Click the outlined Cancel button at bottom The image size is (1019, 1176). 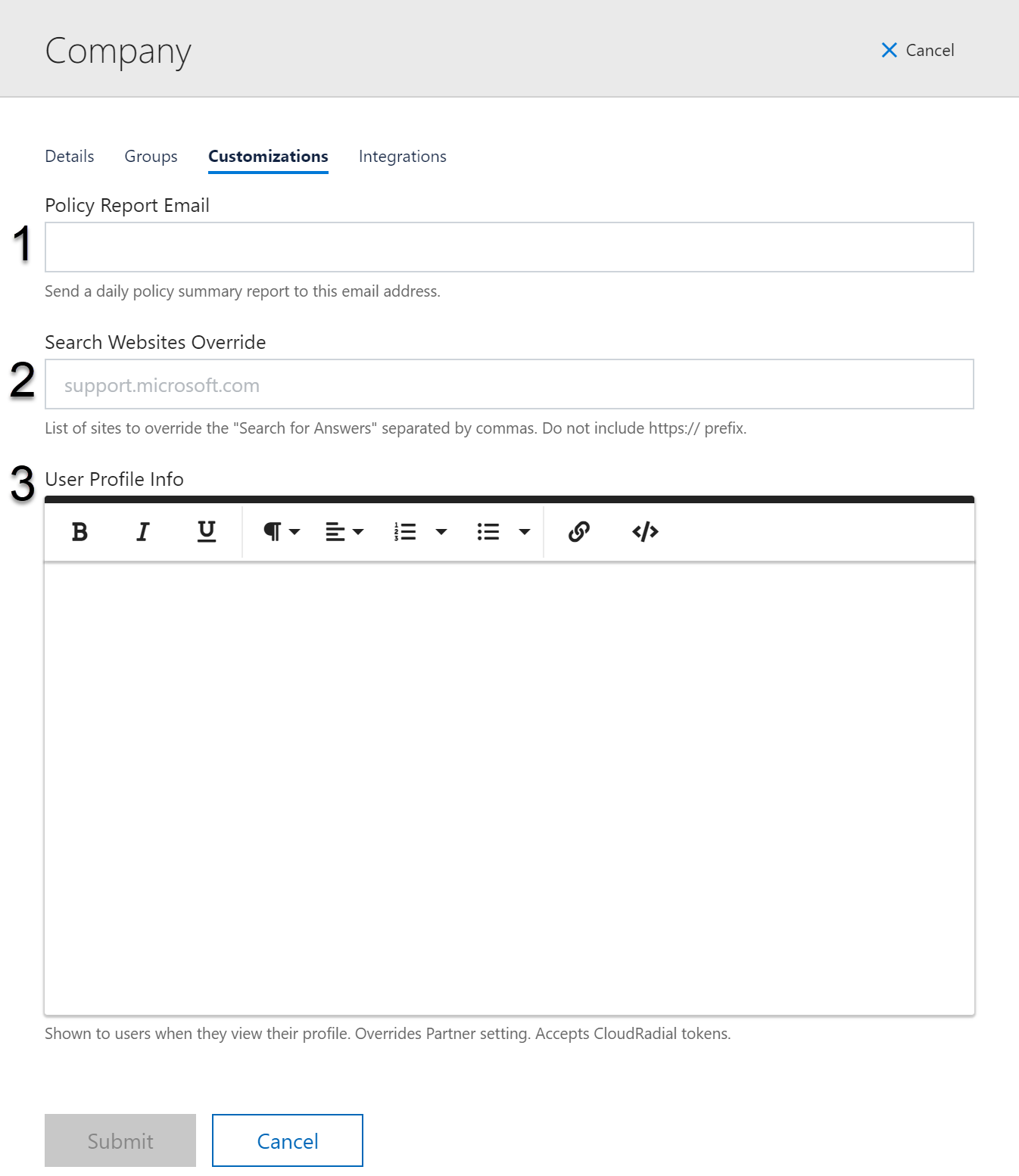[288, 1140]
